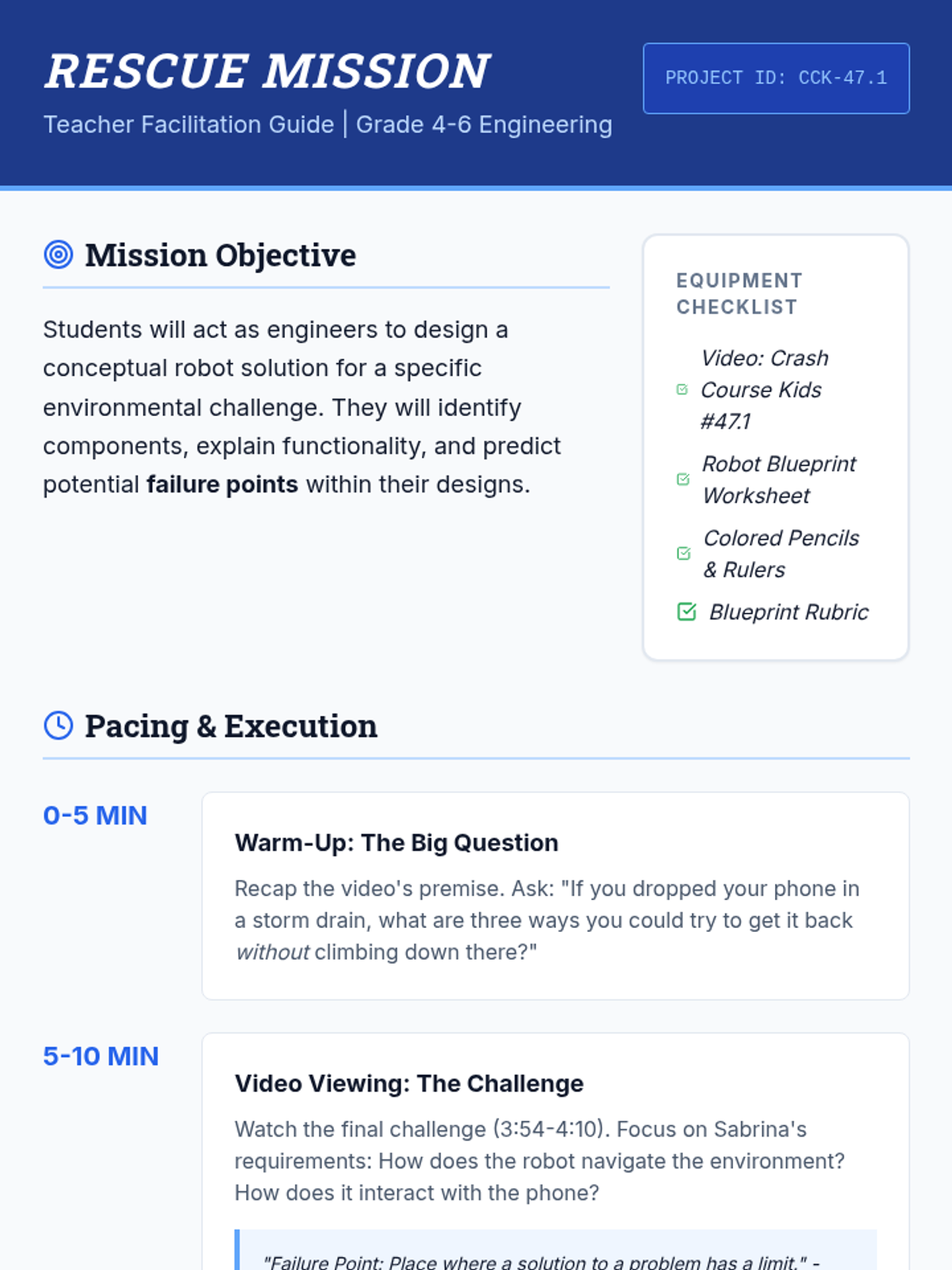This screenshot has width=952, height=1270.
Task: Click the Blueprint Rubric checklist label
Action: click(789, 612)
